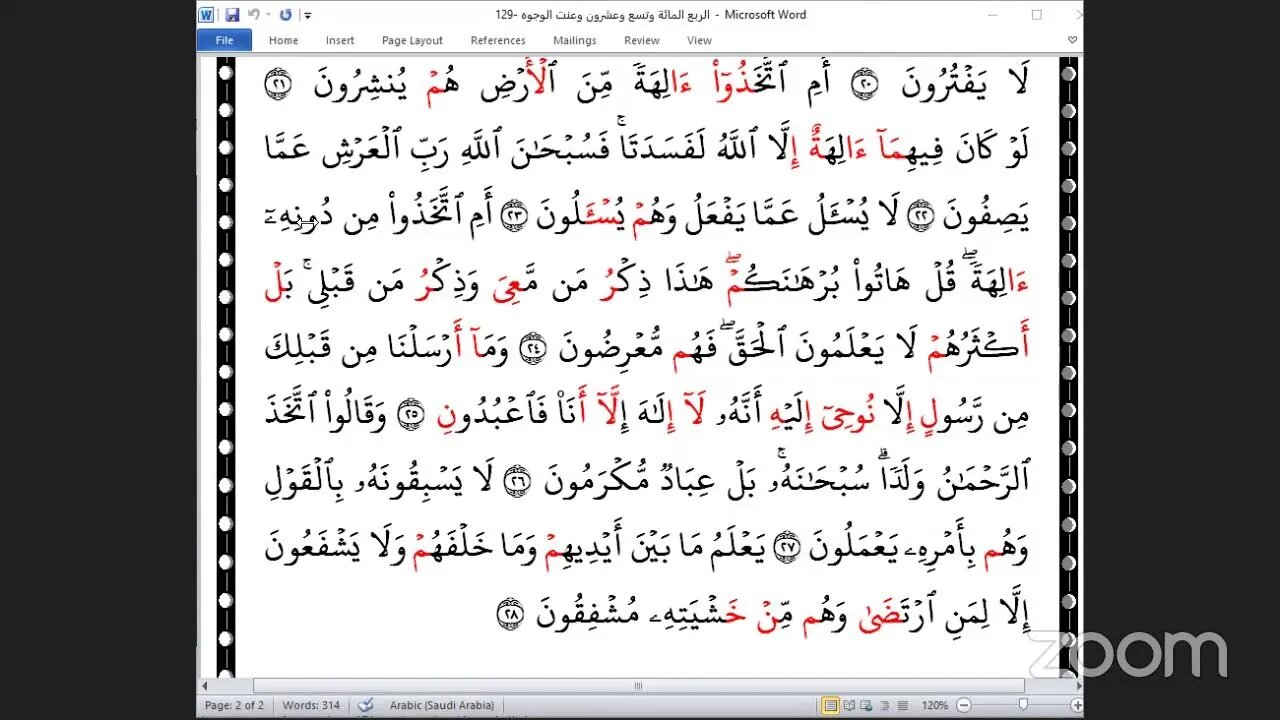The height and width of the screenshot is (720, 1280).
Task: Save the document with the floppy icon
Action: pos(232,15)
